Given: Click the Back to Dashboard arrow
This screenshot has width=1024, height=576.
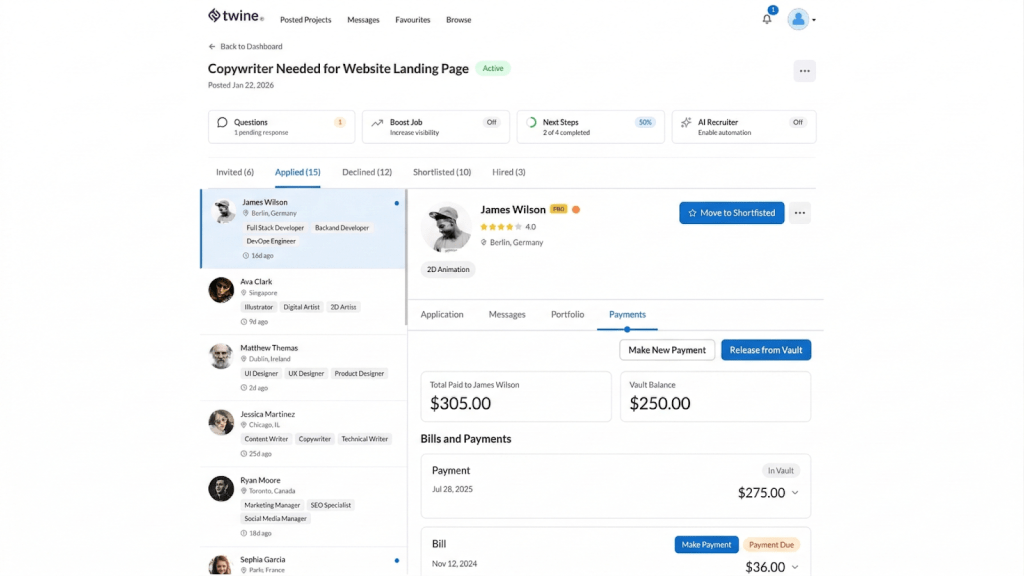Looking at the screenshot, I should (212, 47).
